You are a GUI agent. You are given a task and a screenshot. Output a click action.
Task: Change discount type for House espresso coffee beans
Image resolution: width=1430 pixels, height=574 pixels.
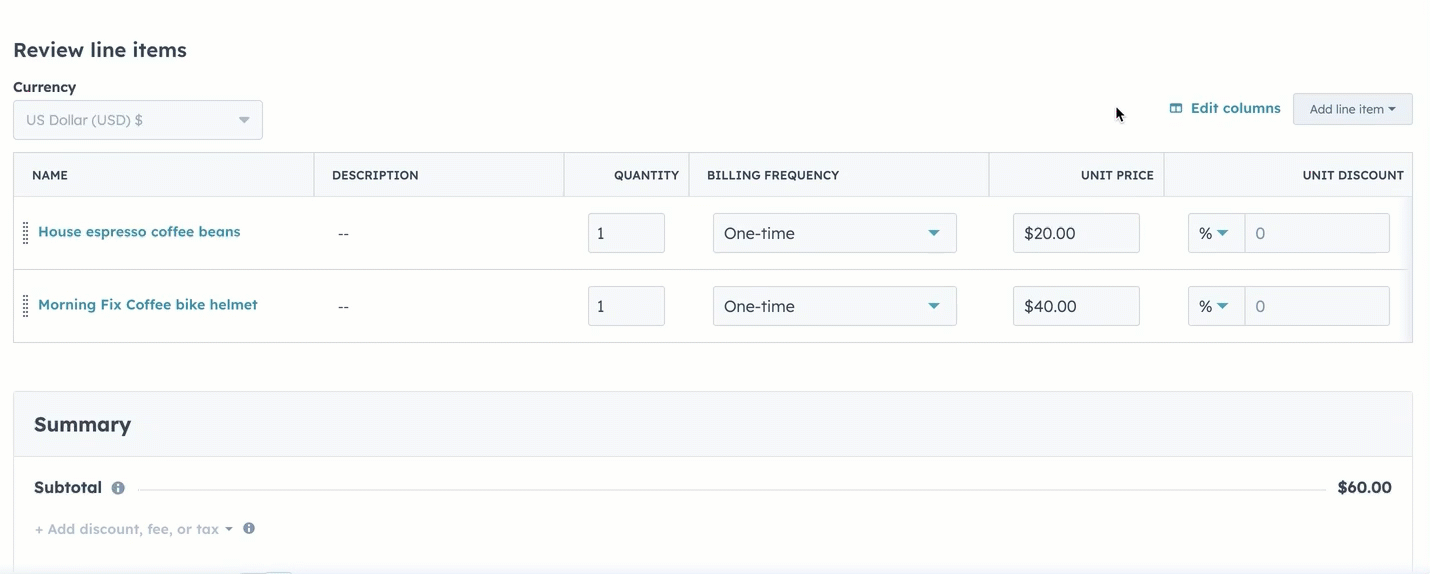(1215, 233)
